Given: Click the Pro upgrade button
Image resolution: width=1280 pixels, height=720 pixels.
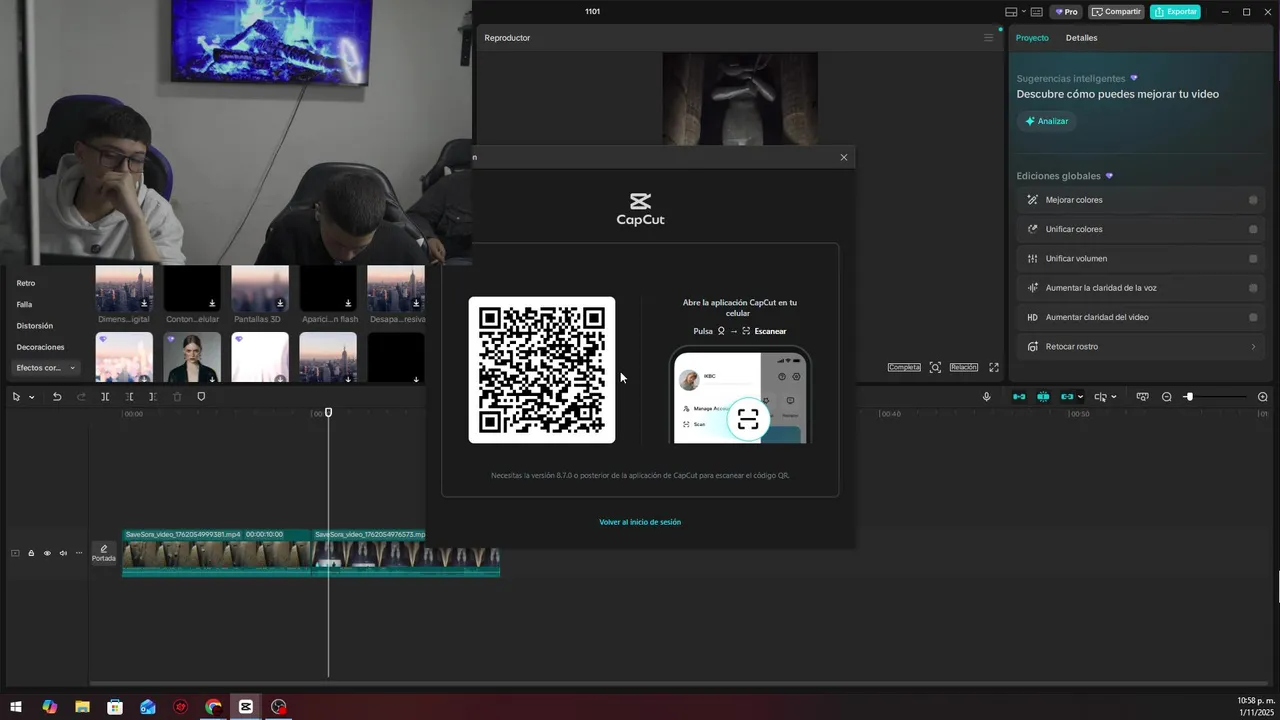Looking at the screenshot, I should tap(1066, 12).
